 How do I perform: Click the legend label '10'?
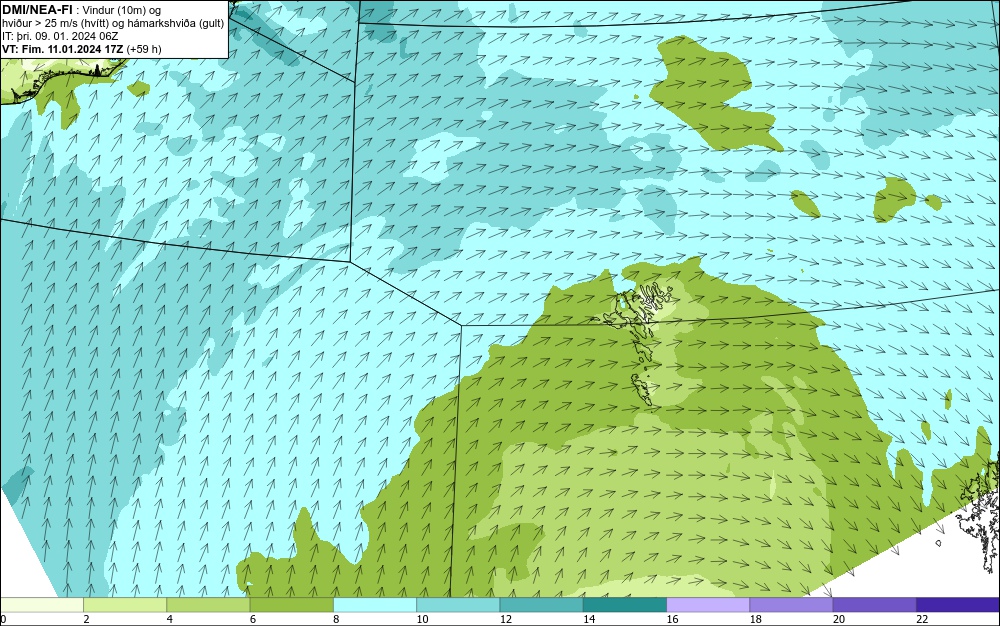tap(422, 619)
